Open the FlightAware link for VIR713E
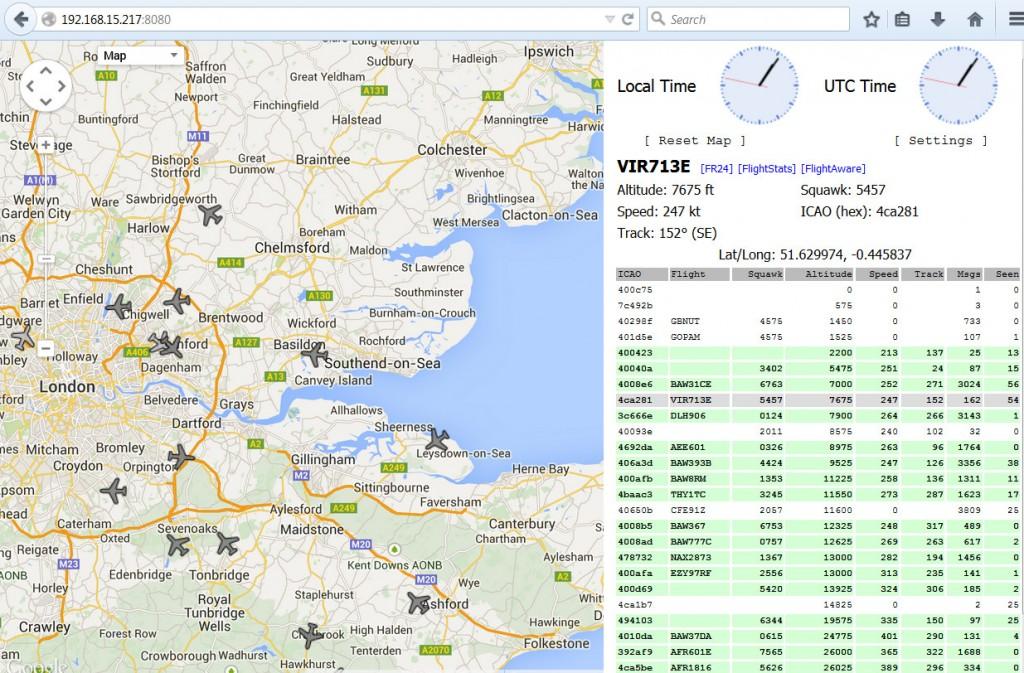 (833, 169)
